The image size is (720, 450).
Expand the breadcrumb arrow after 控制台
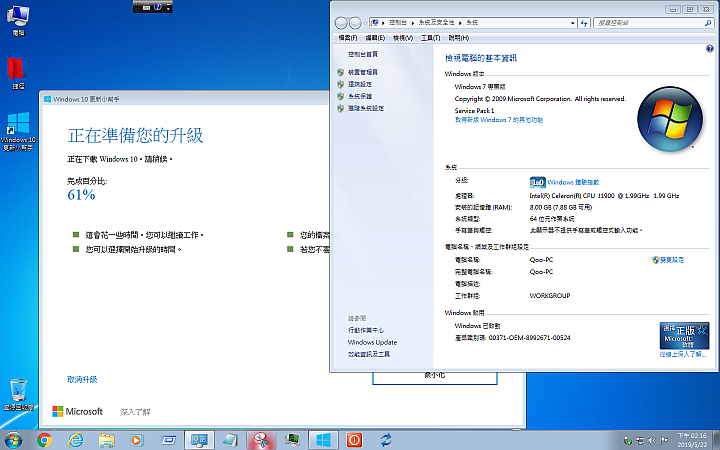coord(412,22)
